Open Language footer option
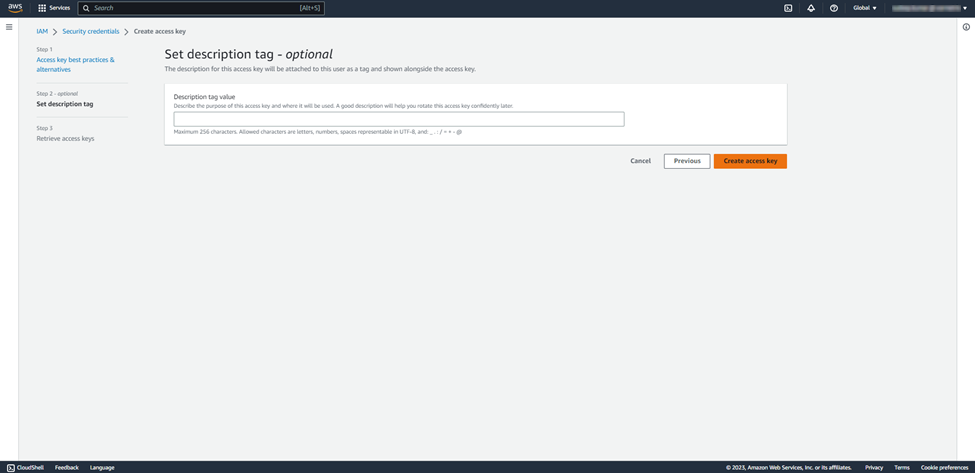The width and height of the screenshot is (975, 473). tap(102, 467)
